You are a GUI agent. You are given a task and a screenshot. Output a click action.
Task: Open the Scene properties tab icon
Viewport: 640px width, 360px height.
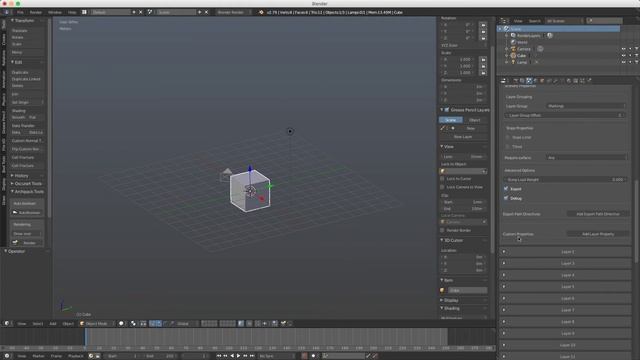click(529, 81)
